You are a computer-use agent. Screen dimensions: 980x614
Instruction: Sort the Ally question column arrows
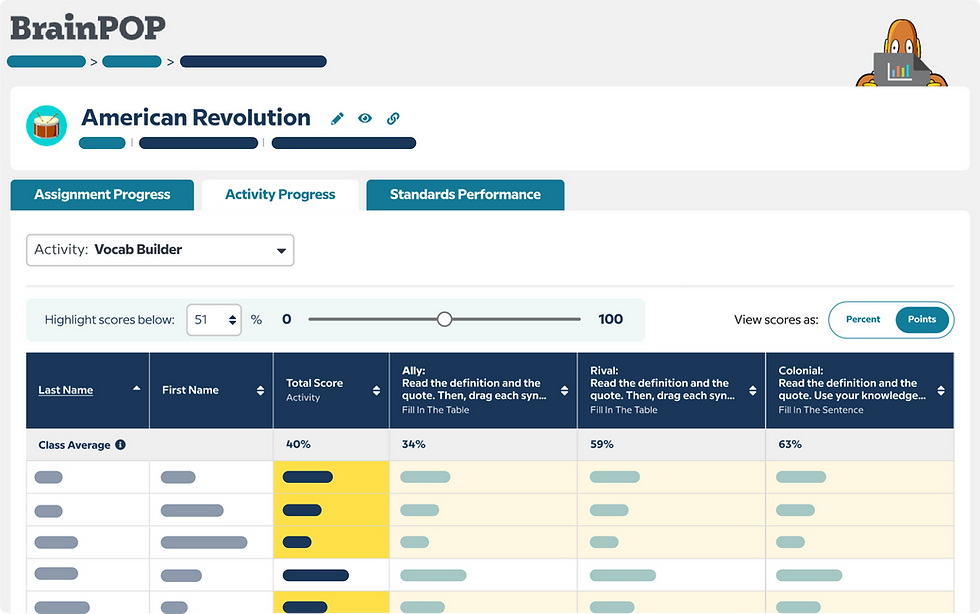click(x=564, y=391)
